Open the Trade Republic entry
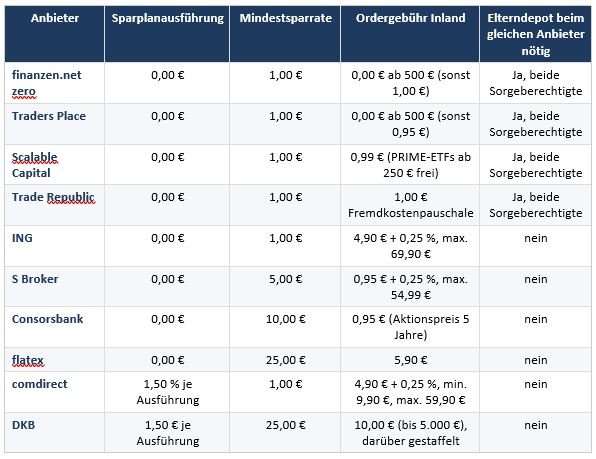The height and width of the screenshot is (459, 596). pyautogui.click(x=53, y=197)
